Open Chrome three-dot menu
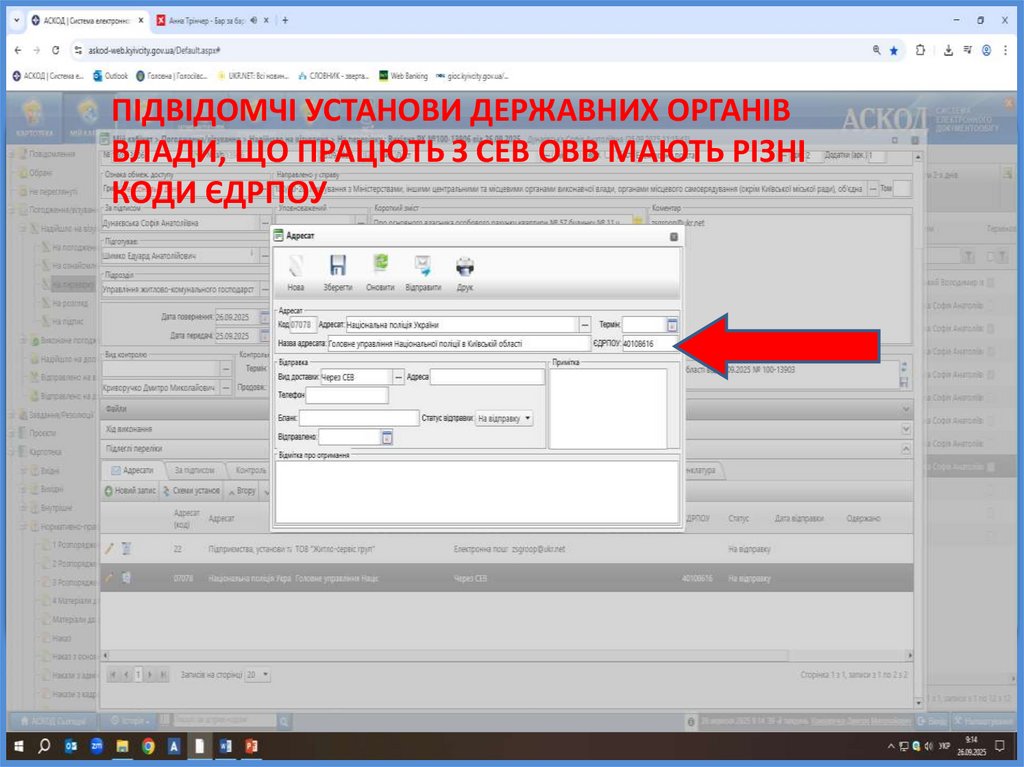 pos(1006,50)
